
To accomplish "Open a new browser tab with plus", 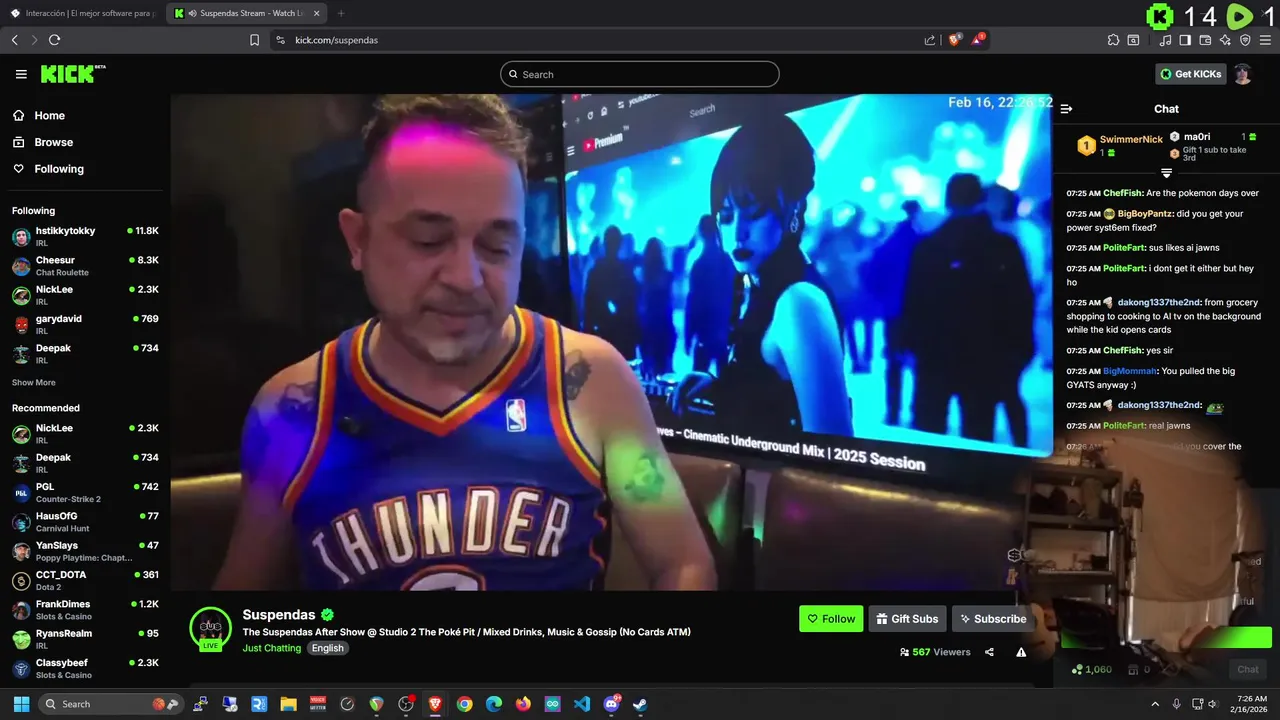I will [x=341, y=13].
